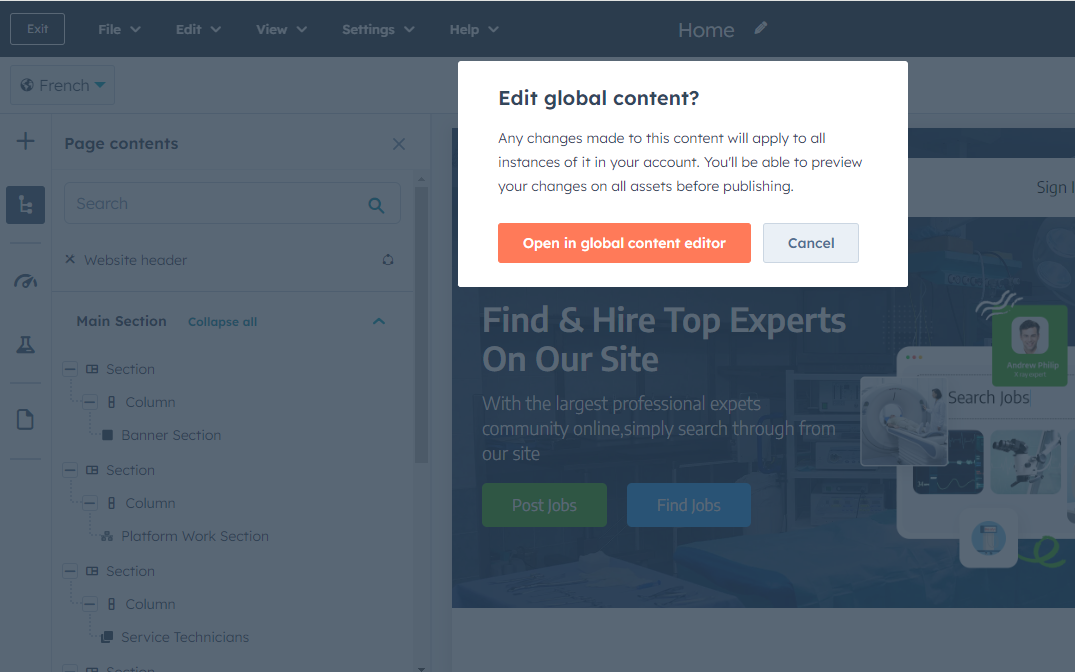Image resolution: width=1075 pixels, height=672 pixels.
Task: Click the Search Jobs text in preview
Action: (x=988, y=397)
